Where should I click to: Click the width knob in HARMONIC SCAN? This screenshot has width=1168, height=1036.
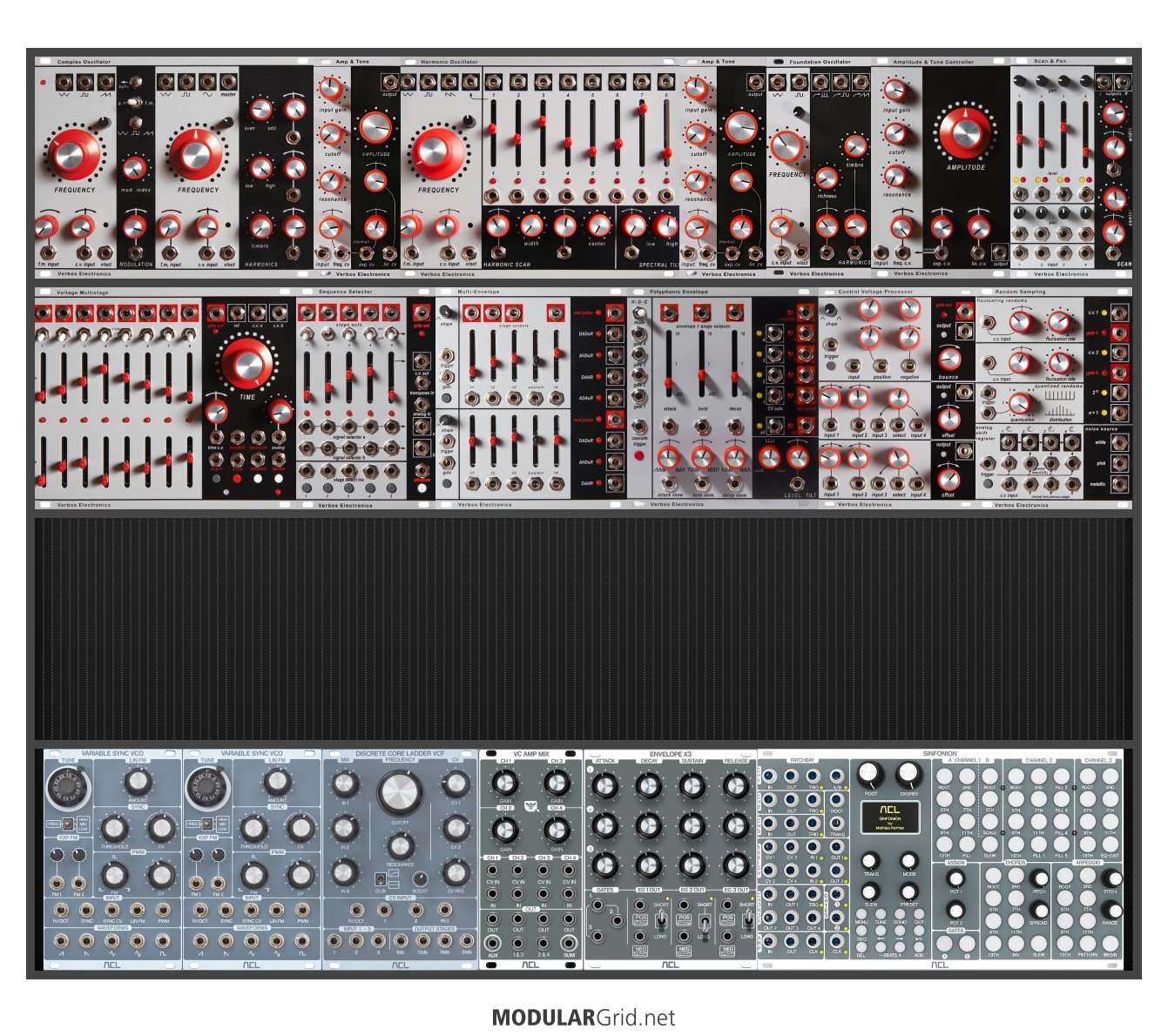530,226
